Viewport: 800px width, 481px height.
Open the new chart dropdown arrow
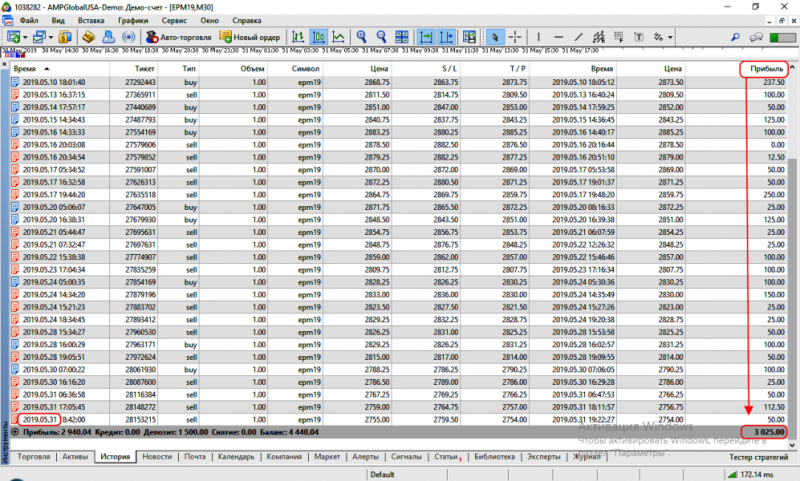[x=24, y=37]
